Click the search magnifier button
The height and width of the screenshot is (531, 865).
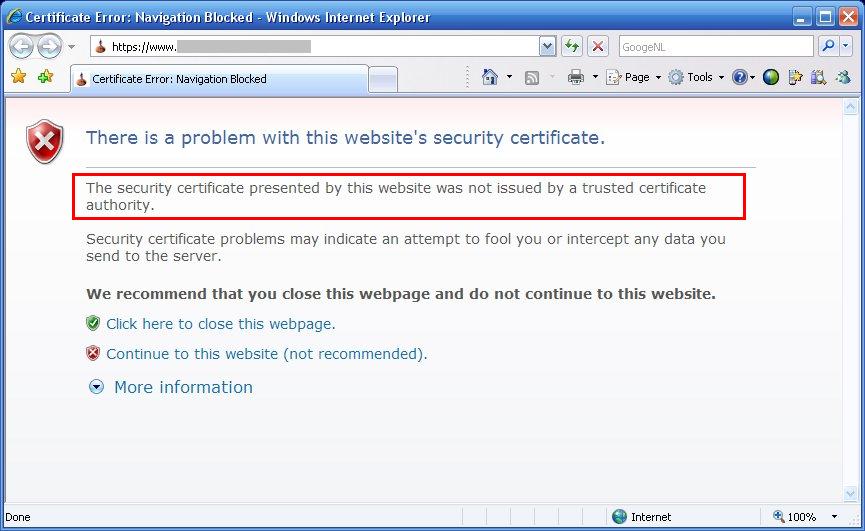click(828, 46)
